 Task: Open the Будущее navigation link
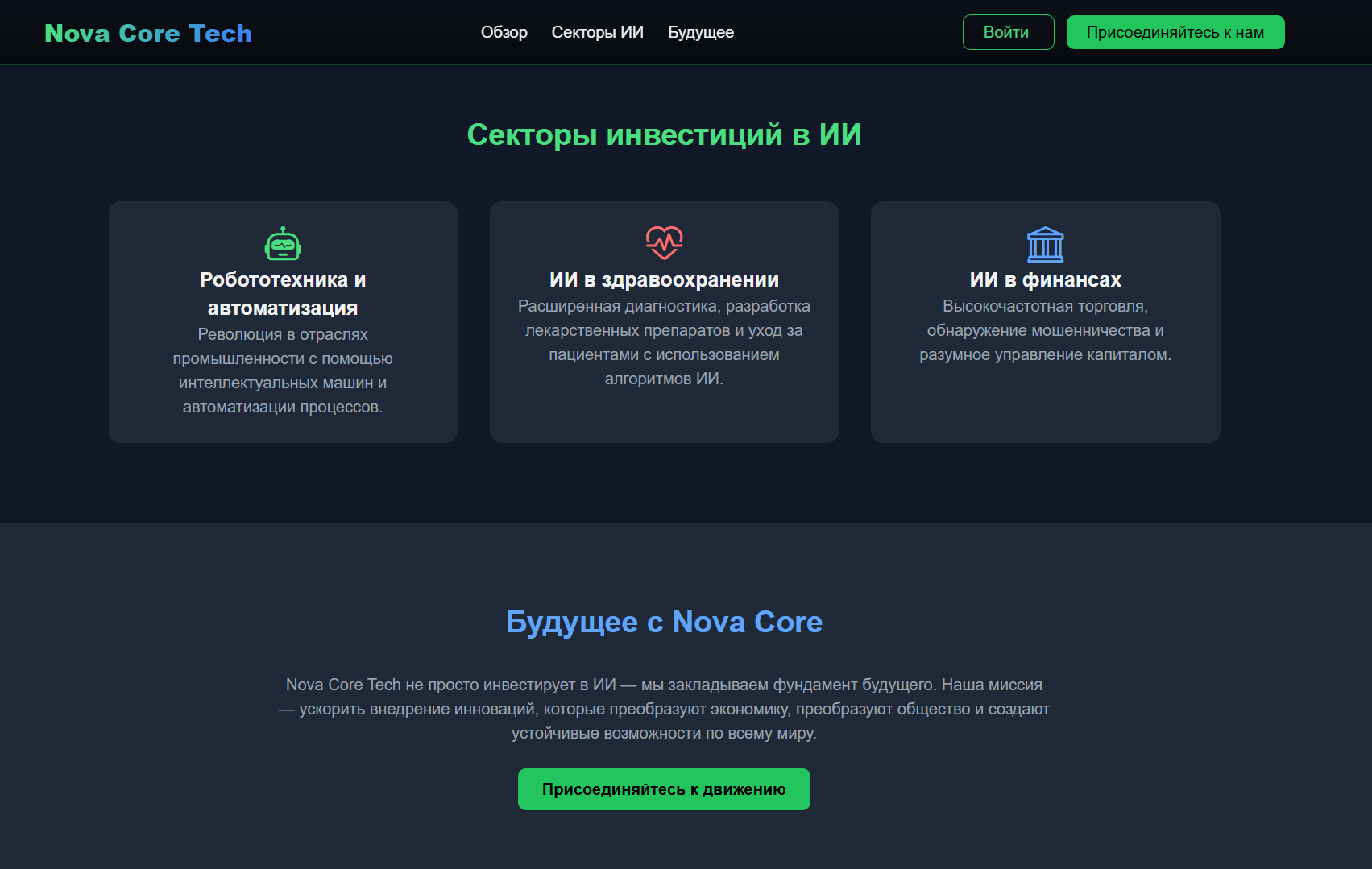coord(700,32)
